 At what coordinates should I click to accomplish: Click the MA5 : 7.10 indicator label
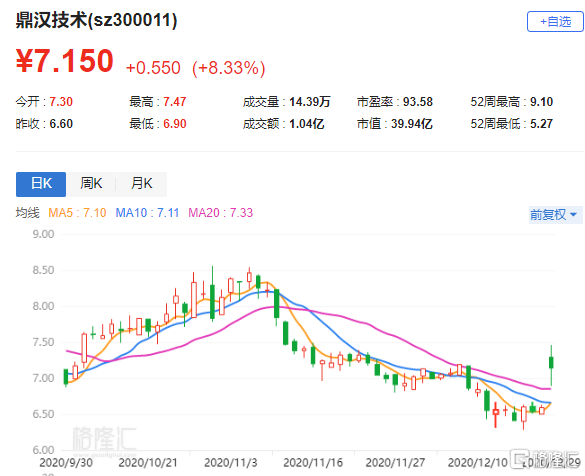77,213
